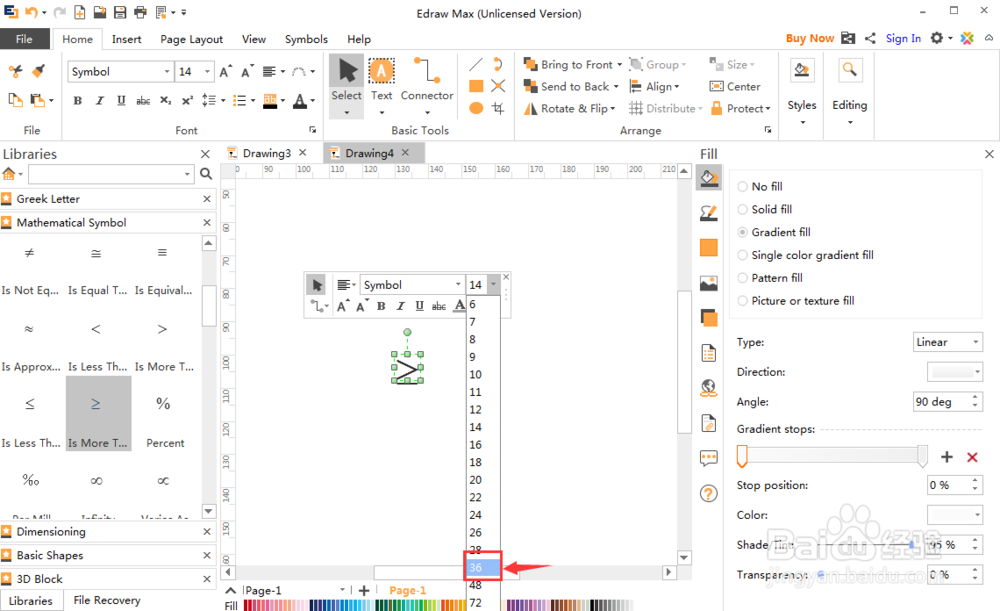Click the Save icon in title bar
The height and width of the screenshot is (611, 1000).
click(x=120, y=12)
